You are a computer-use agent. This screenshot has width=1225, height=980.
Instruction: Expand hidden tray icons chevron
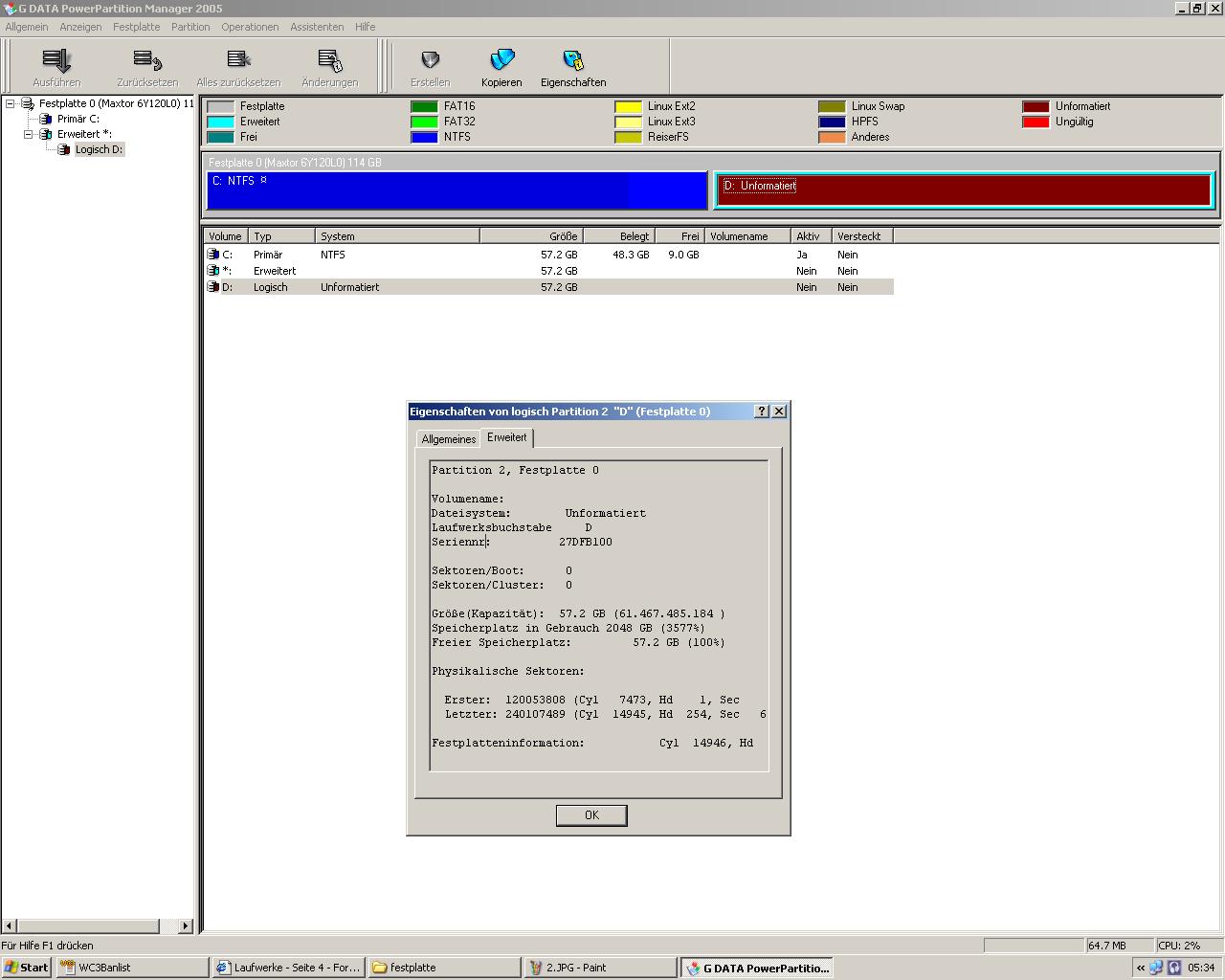[x=1141, y=968]
